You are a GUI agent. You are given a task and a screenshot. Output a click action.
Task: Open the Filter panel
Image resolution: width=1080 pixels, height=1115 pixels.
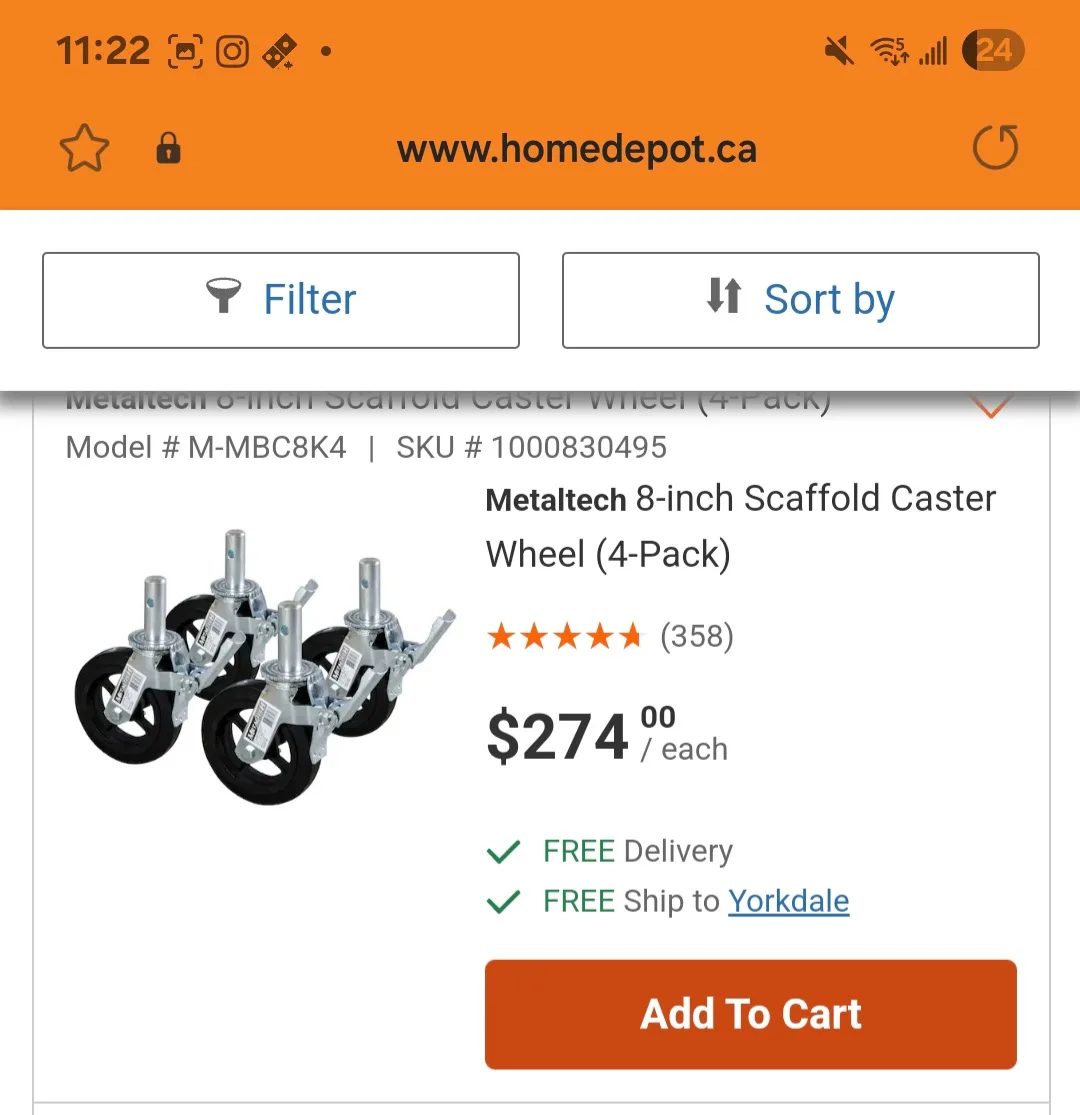pyautogui.click(x=280, y=300)
